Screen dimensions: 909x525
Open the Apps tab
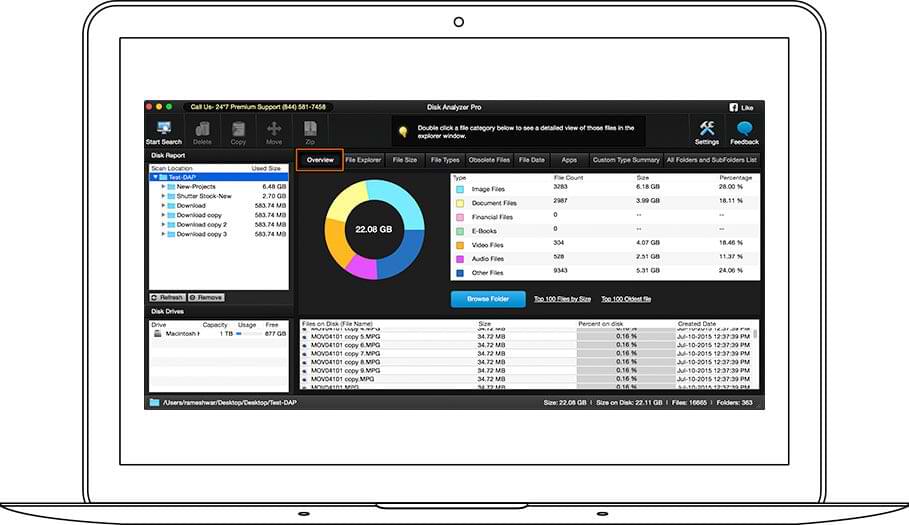click(569, 160)
